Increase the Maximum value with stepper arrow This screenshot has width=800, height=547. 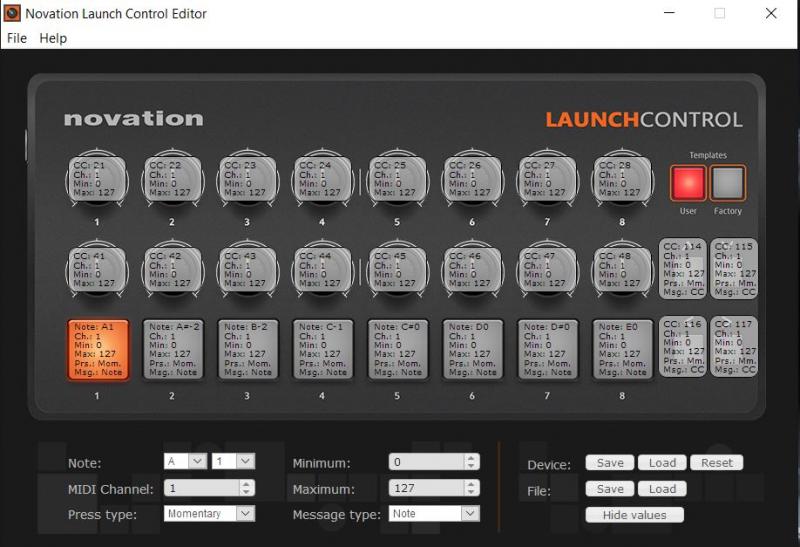(x=471, y=483)
